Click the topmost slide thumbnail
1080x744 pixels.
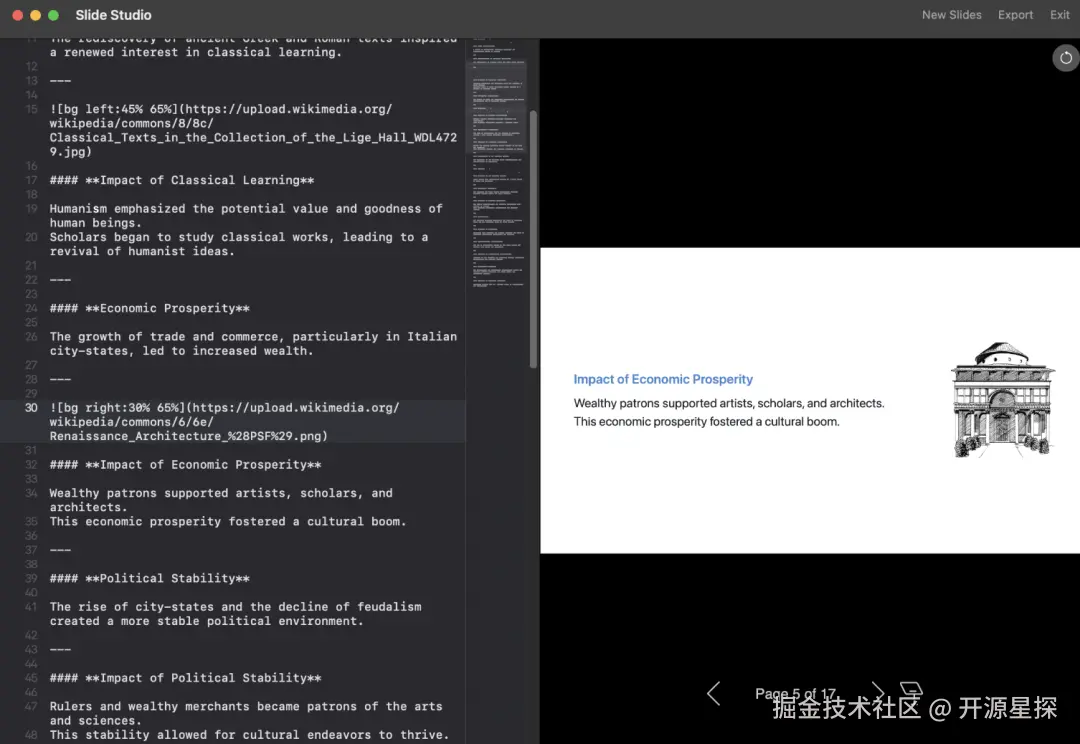pyautogui.click(x=502, y=47)
